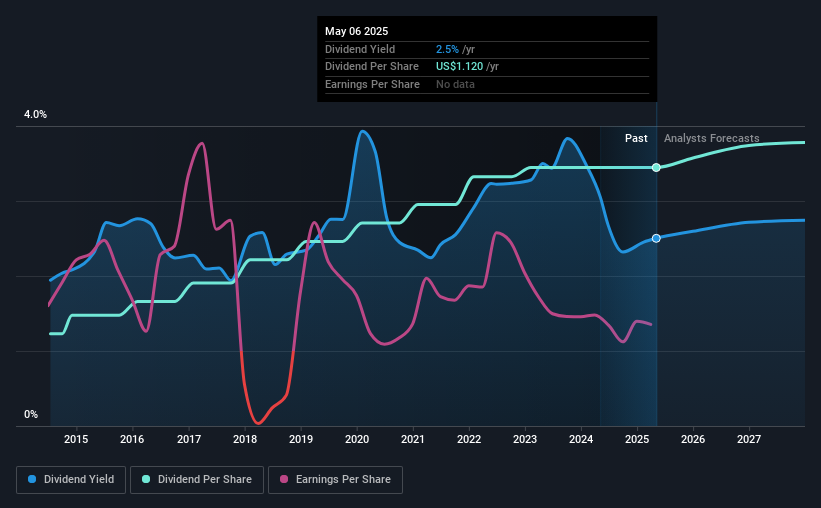Click the US$1.120 value in tooltip
Image resolution: width=821 pixels, height=508 pixels.
459,67
